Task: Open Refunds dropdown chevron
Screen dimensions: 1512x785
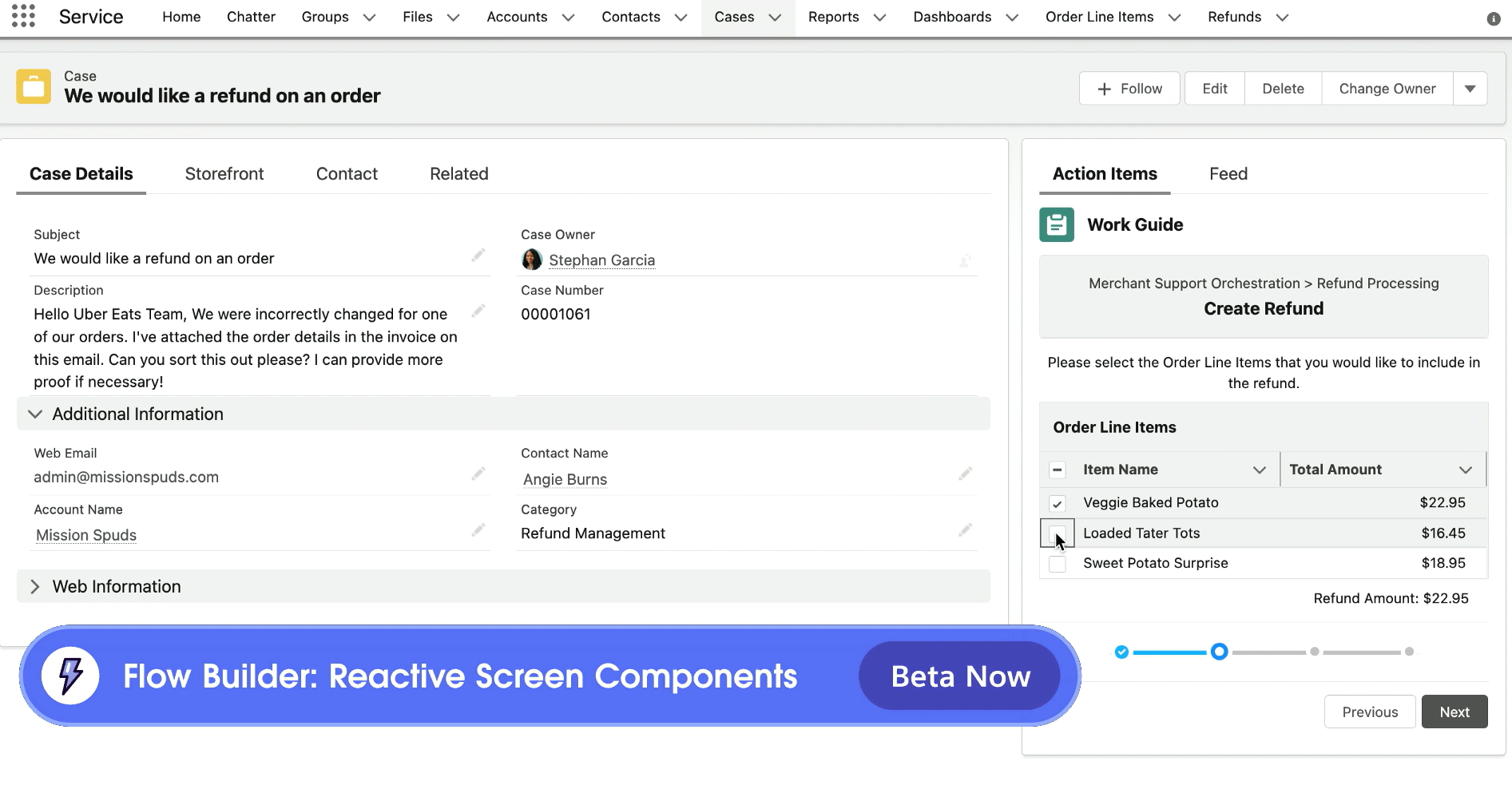Action: pos(1282,18)
